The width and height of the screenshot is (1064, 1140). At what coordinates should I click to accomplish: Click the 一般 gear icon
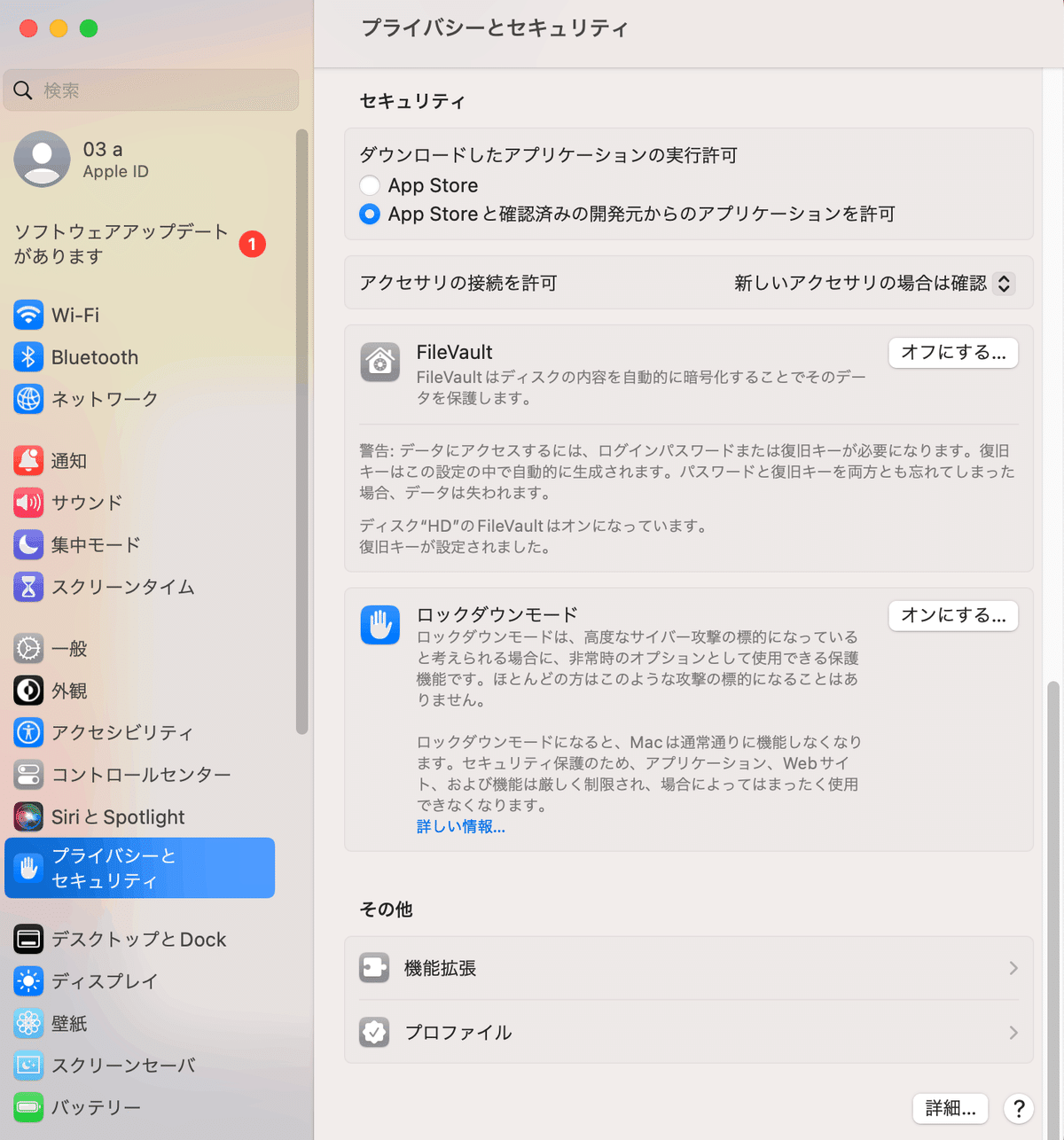[x=28, y=648]
